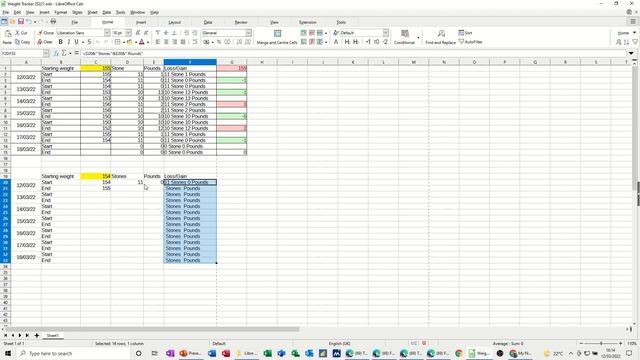Click the Borders grid icon
640x360 pixels.
tap(117, 42)
